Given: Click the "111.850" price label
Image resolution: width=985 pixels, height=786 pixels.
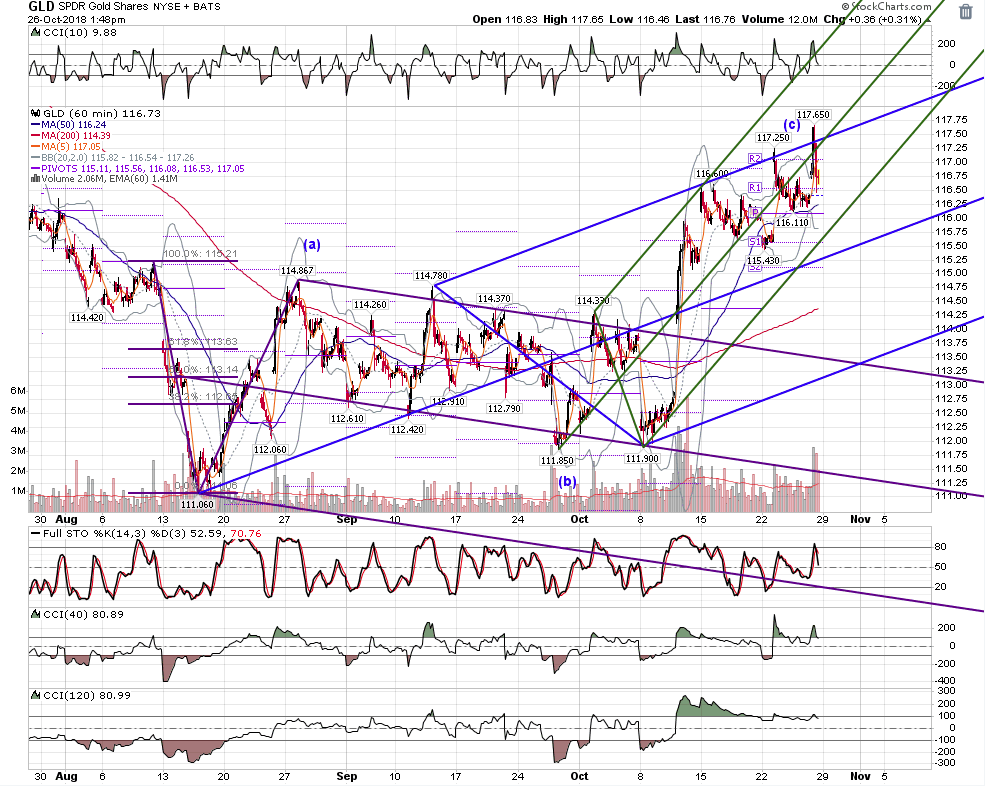Looking at the screenshot, I should 557,461.
